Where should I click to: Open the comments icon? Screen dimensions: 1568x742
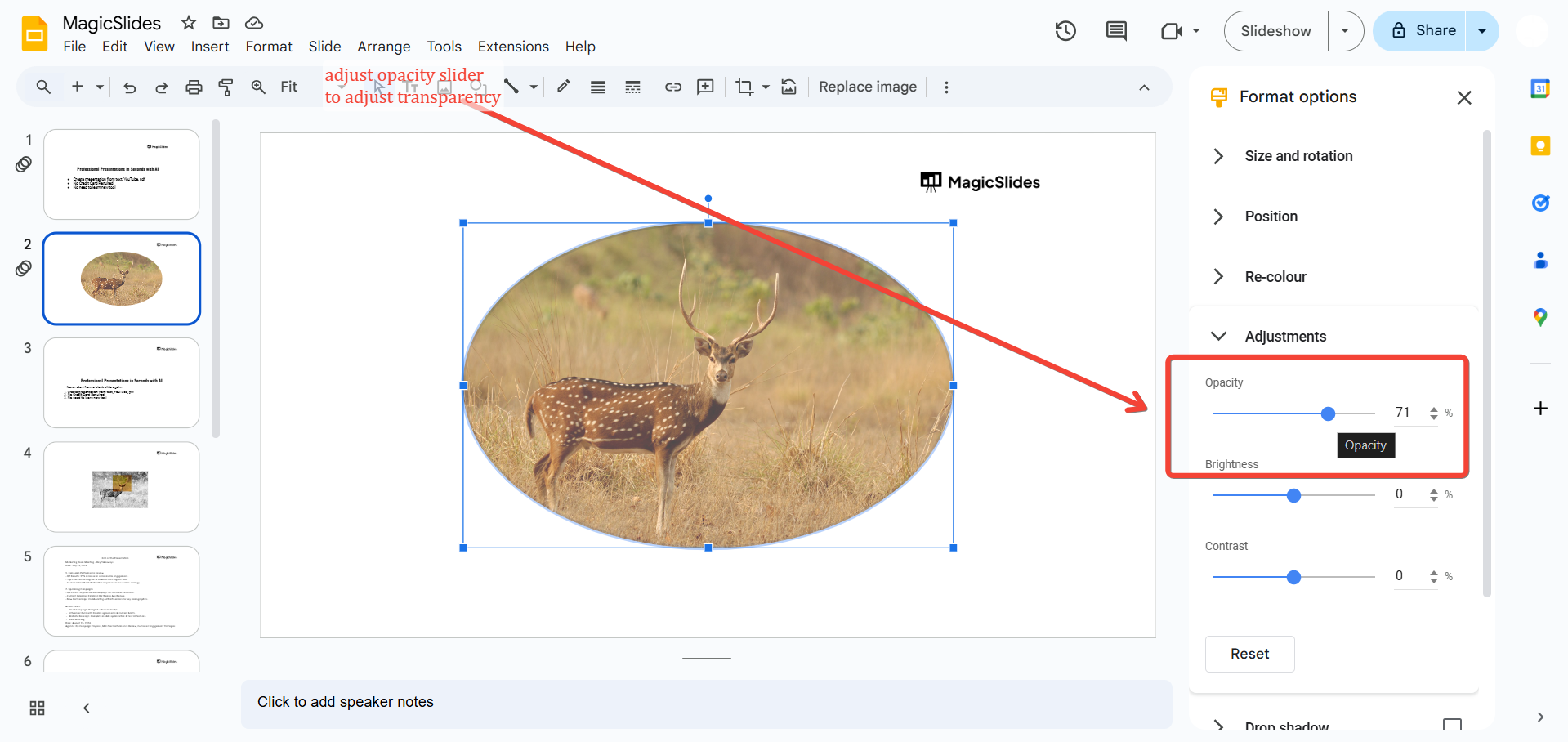pyautogui.click(x=1116, y=31)
